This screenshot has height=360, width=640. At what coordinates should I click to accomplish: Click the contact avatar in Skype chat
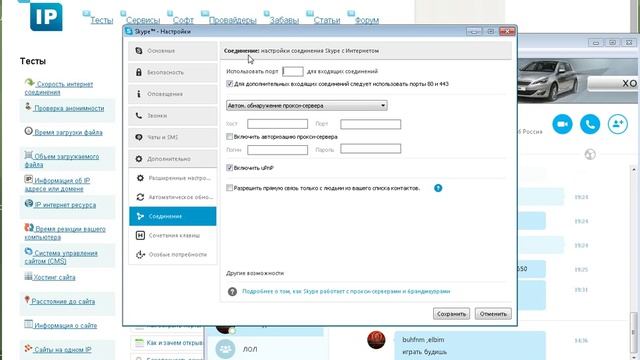point(376,340)
